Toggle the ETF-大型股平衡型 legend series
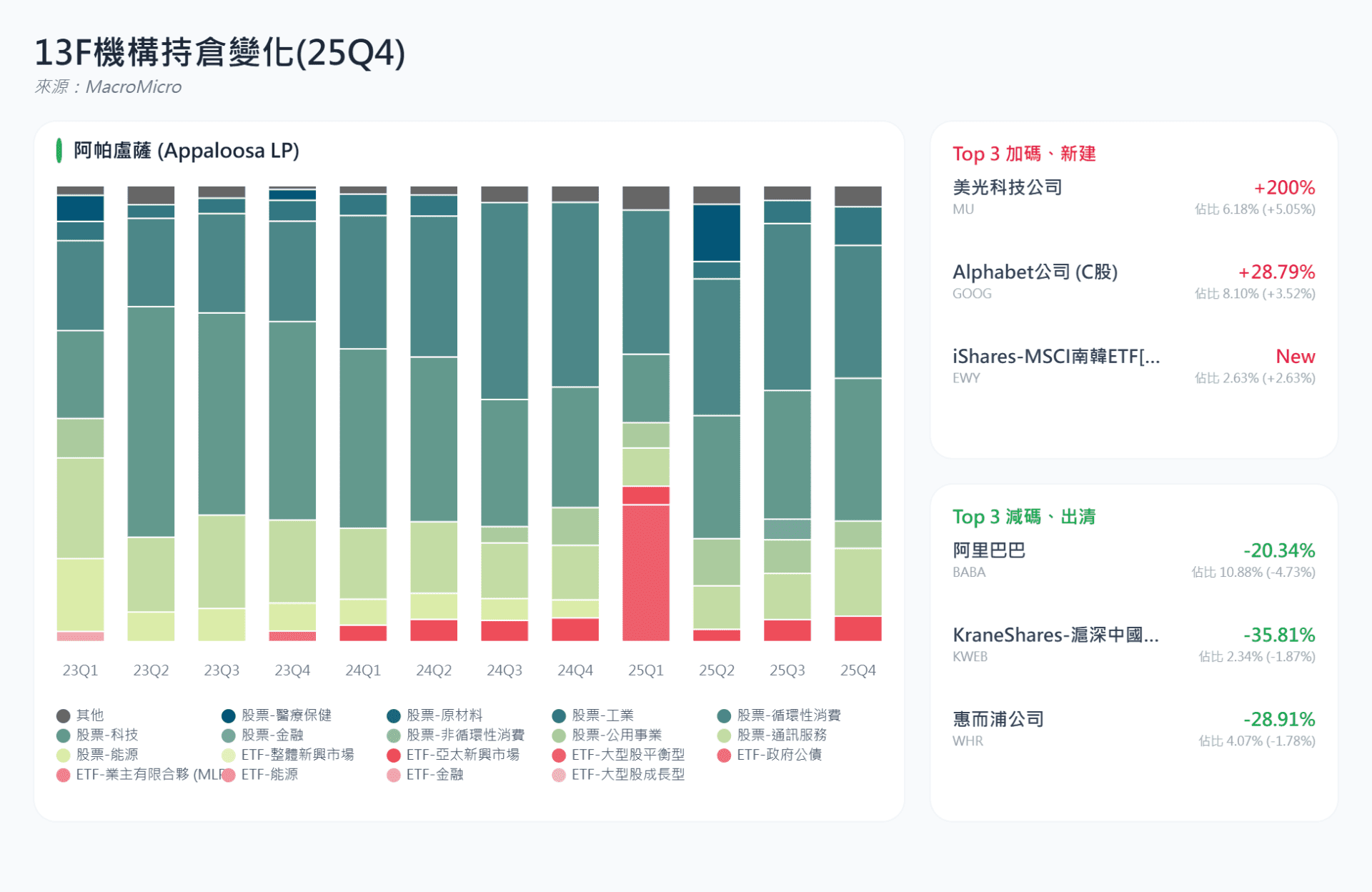Image resolution: width=1372 pixels, height=892 pixels. click(x=627, y=755)
